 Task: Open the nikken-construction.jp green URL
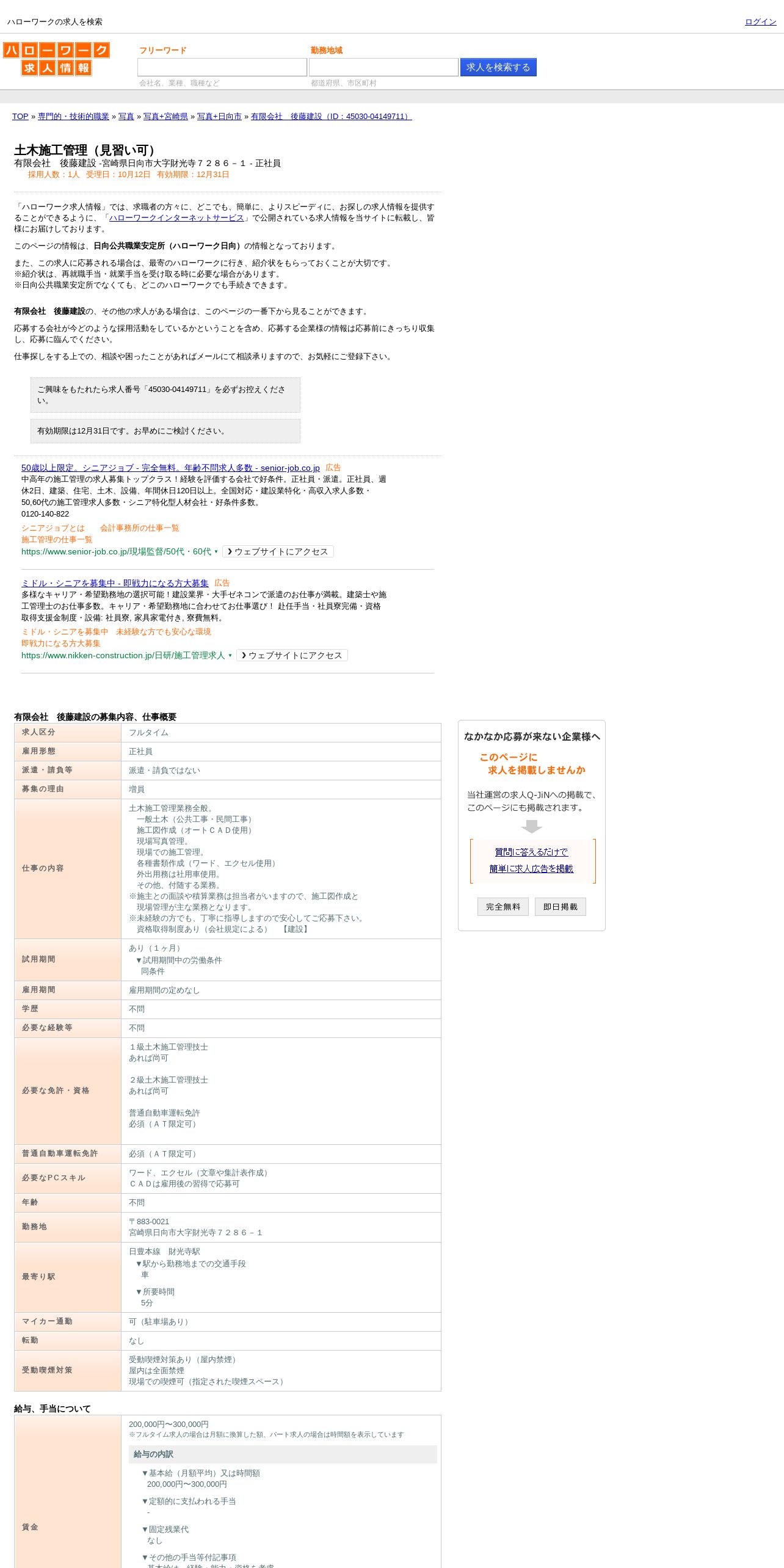tap(123, 655)
